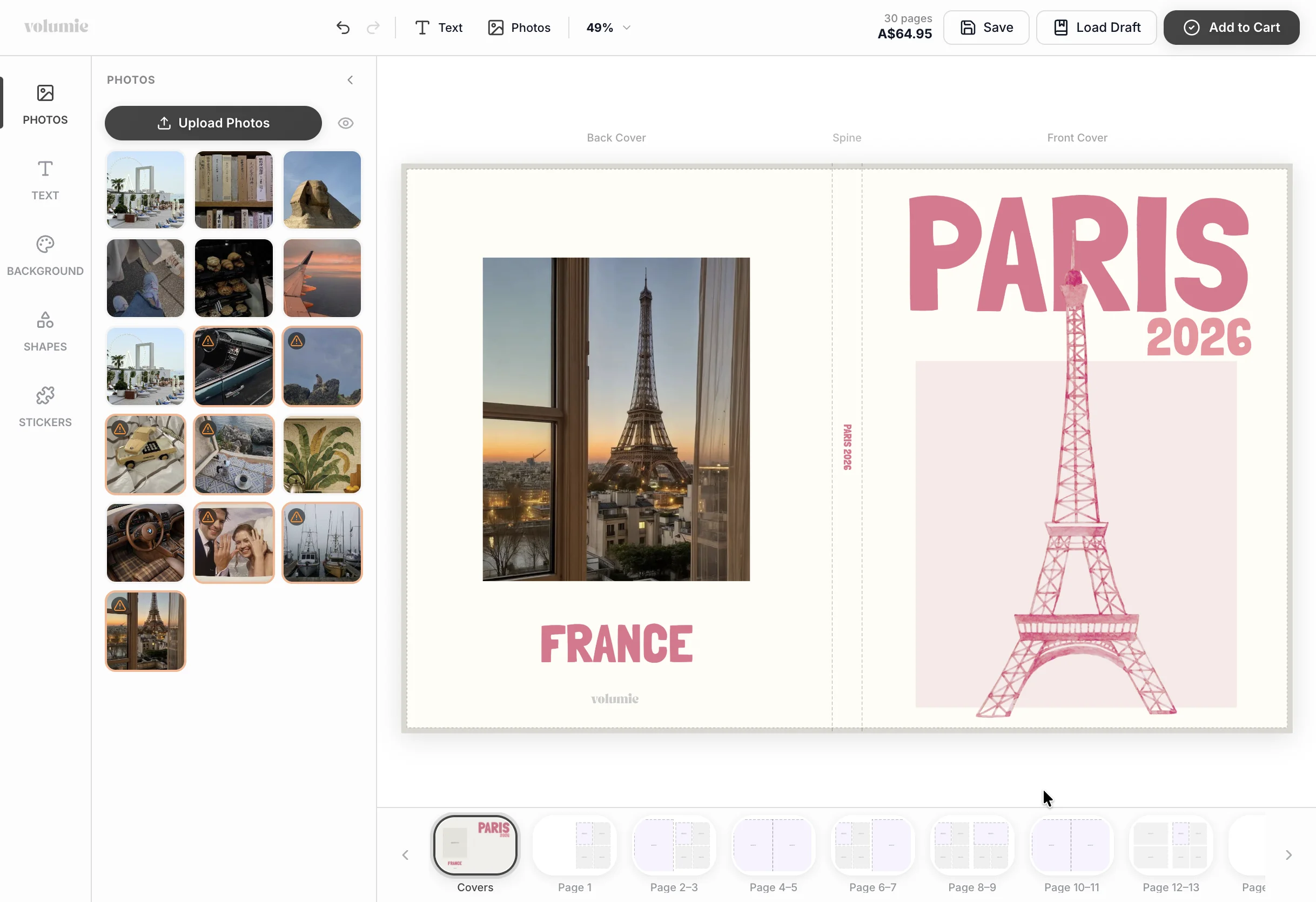The image size is (1316, 902).
Task: Click the volumie logo
Action: pos(56,26)
